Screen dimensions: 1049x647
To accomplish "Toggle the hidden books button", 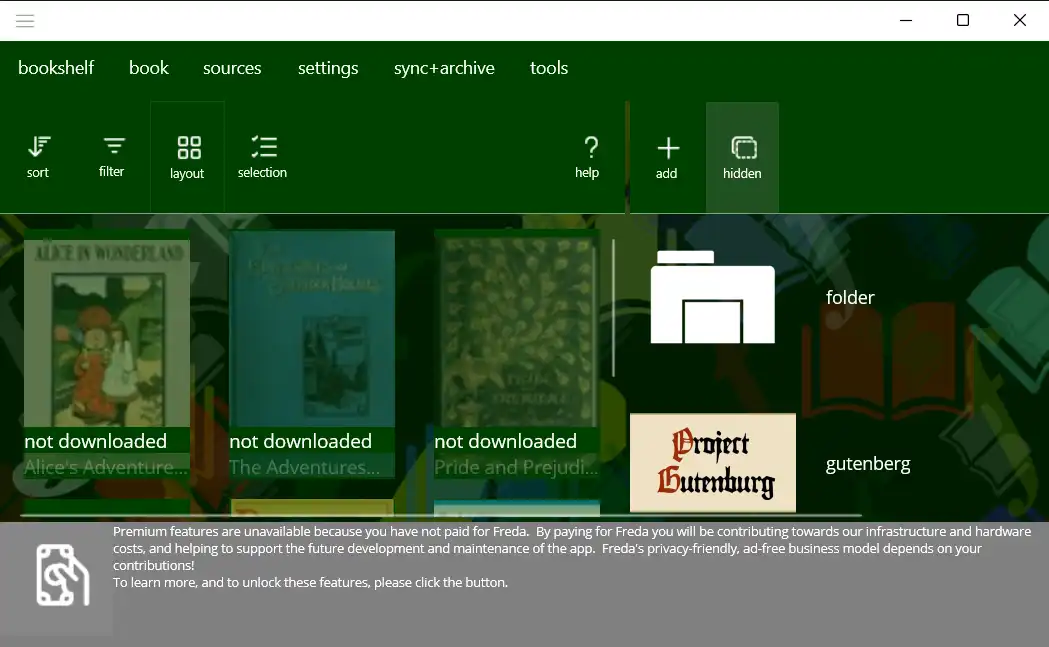I will pos(742,158).
